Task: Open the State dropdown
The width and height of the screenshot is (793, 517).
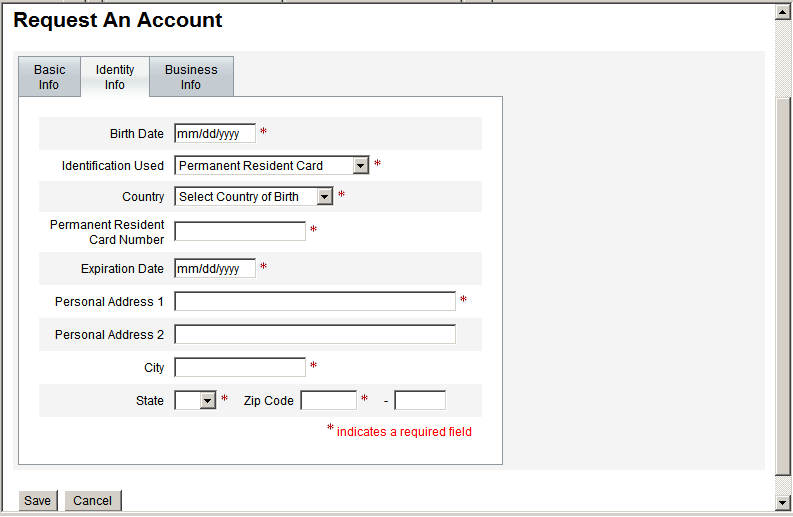Action: [x=196, y=401]
